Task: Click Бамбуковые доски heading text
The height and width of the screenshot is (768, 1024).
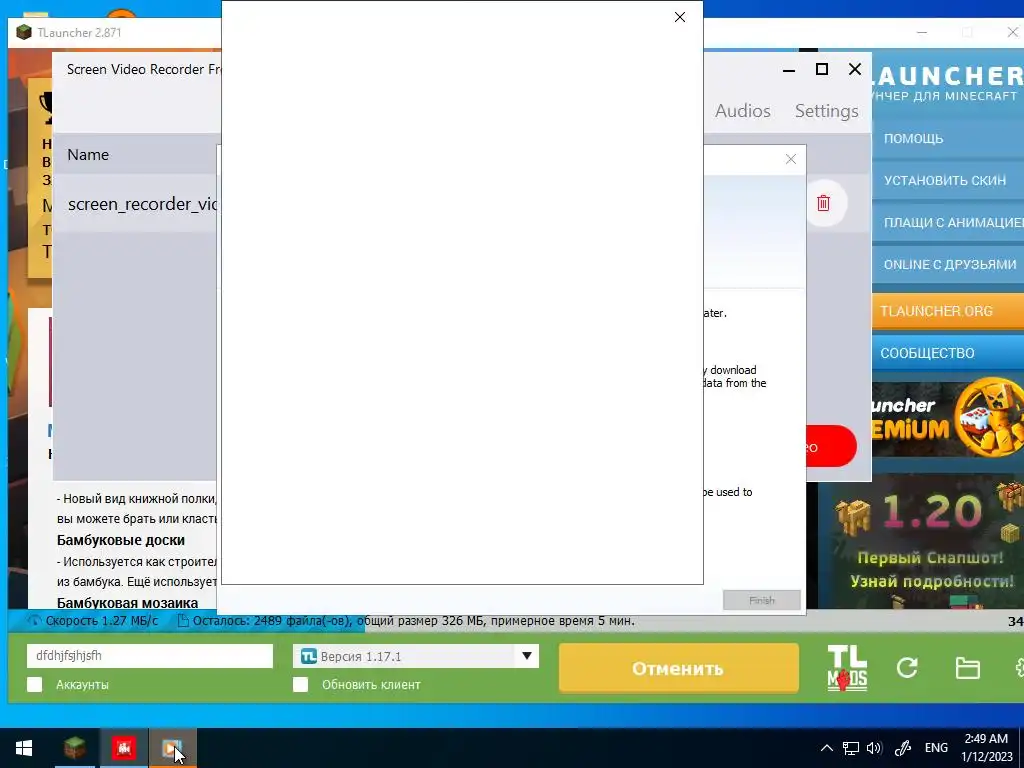Action: pyautogui.click(x=121, y=540)
